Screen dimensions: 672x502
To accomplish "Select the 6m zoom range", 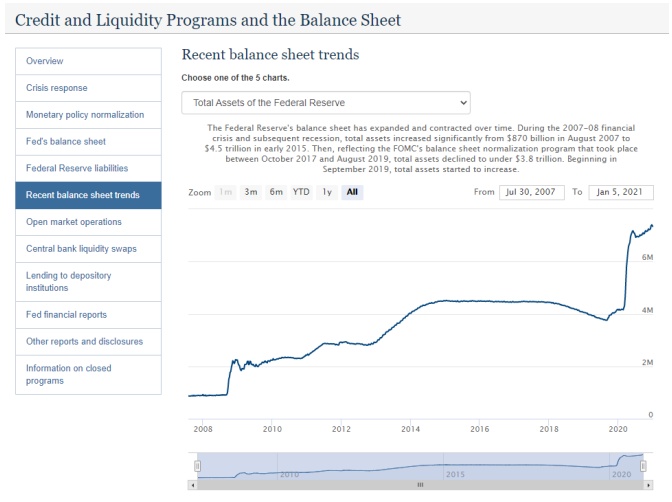I will click(275, 192).
